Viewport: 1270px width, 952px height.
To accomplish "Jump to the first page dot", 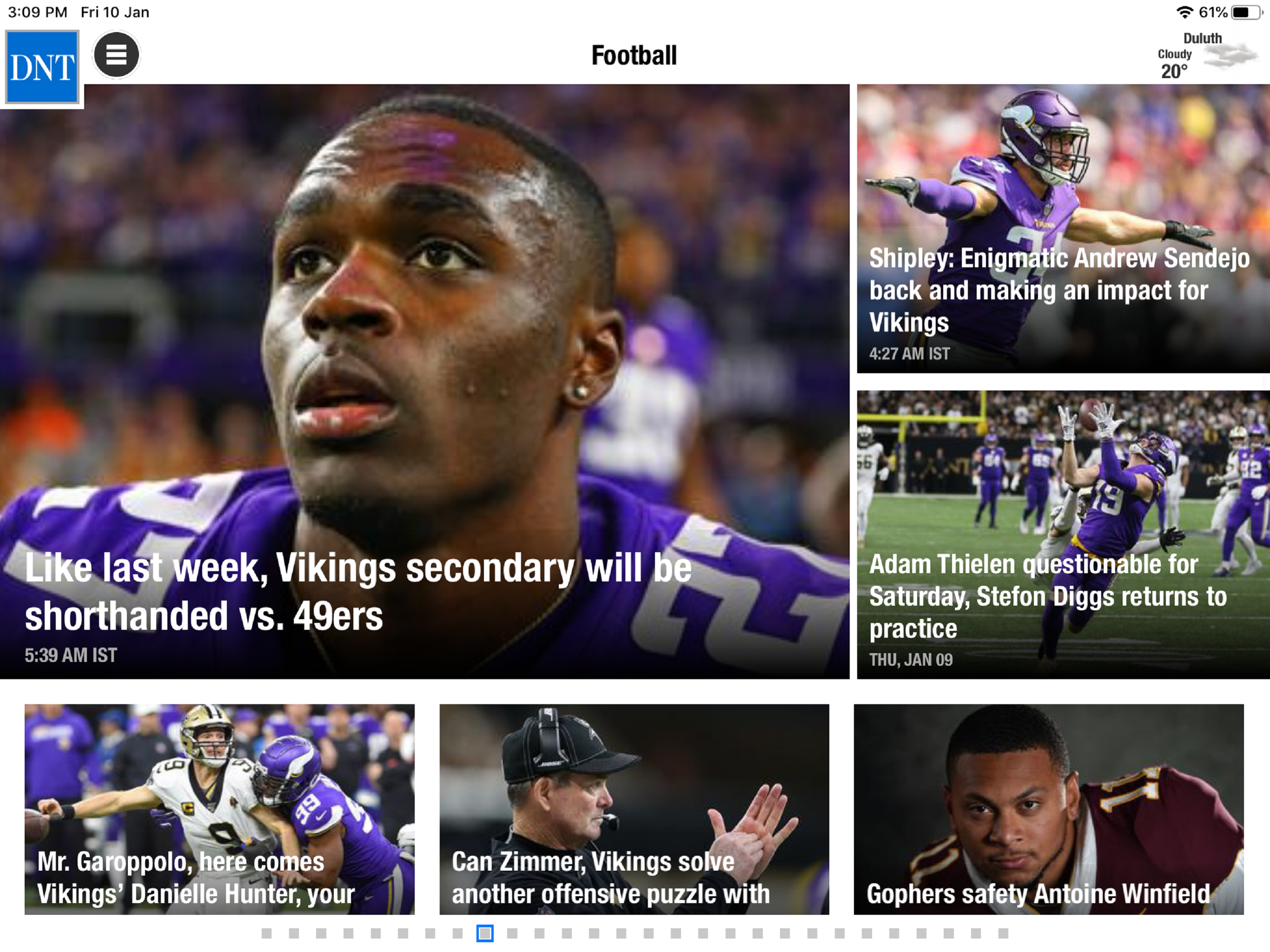I will click(x=266, y=933).
